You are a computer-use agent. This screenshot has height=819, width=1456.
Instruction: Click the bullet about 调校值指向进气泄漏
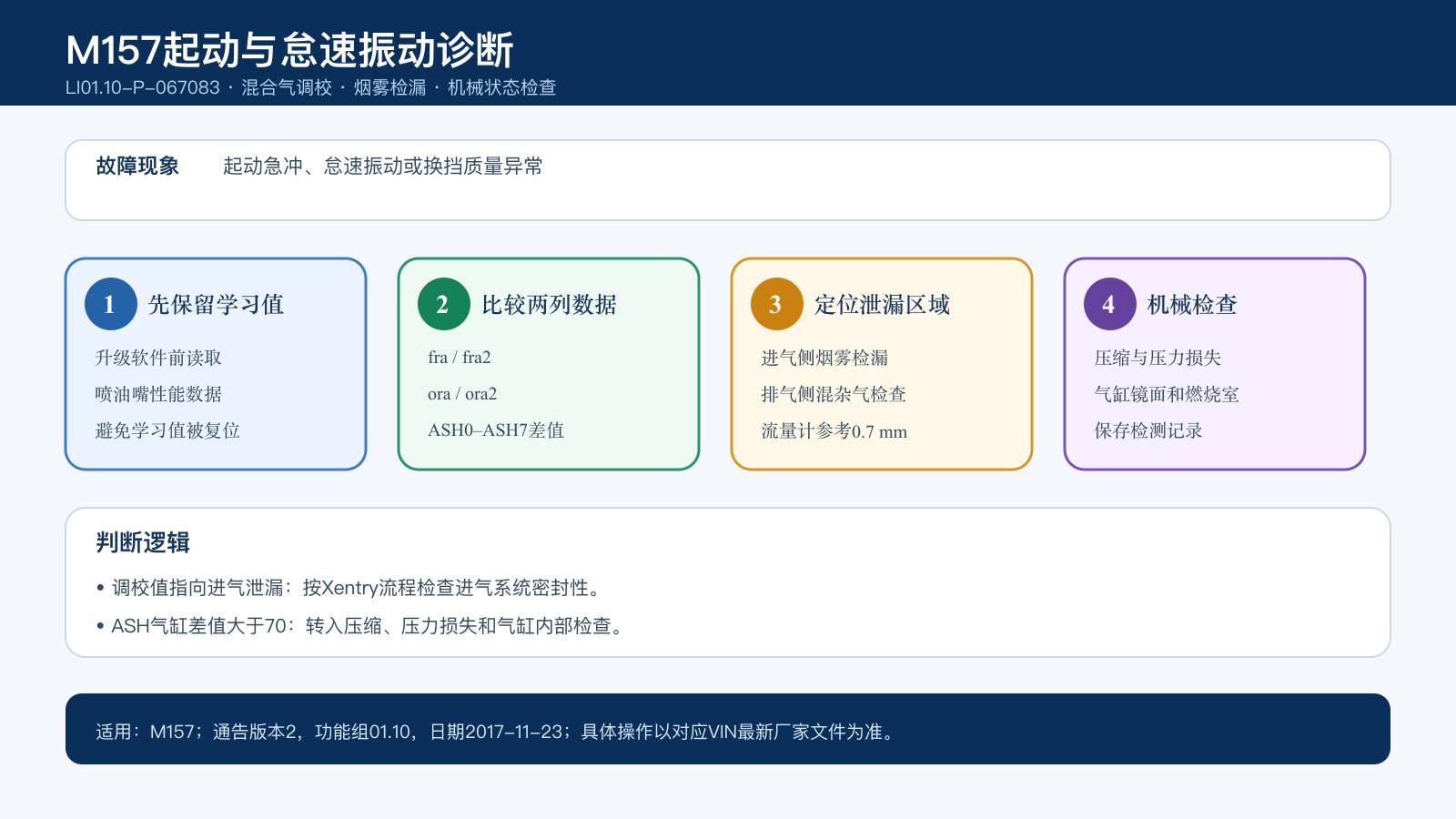[x=349, y=588]
